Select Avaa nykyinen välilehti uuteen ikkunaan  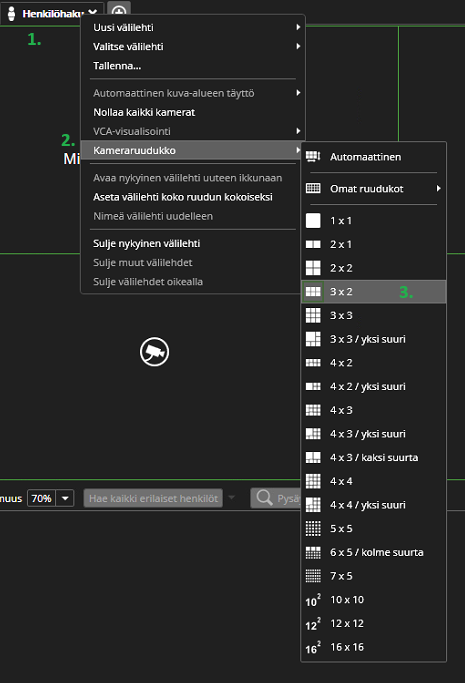pyautogui.click(x=188, y=178)
